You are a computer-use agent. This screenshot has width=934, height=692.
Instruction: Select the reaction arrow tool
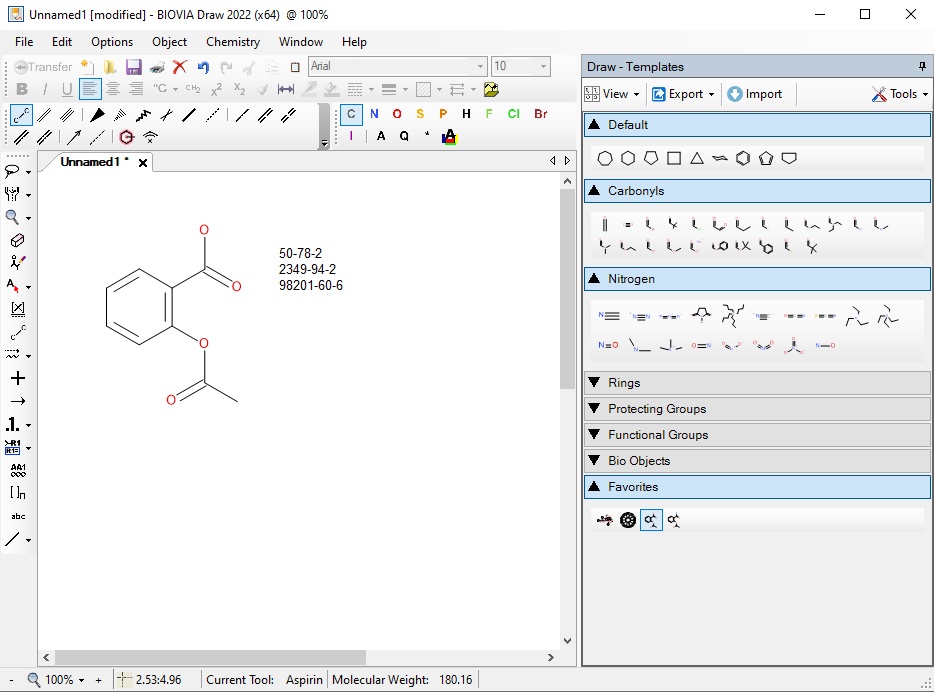[17, 401]
